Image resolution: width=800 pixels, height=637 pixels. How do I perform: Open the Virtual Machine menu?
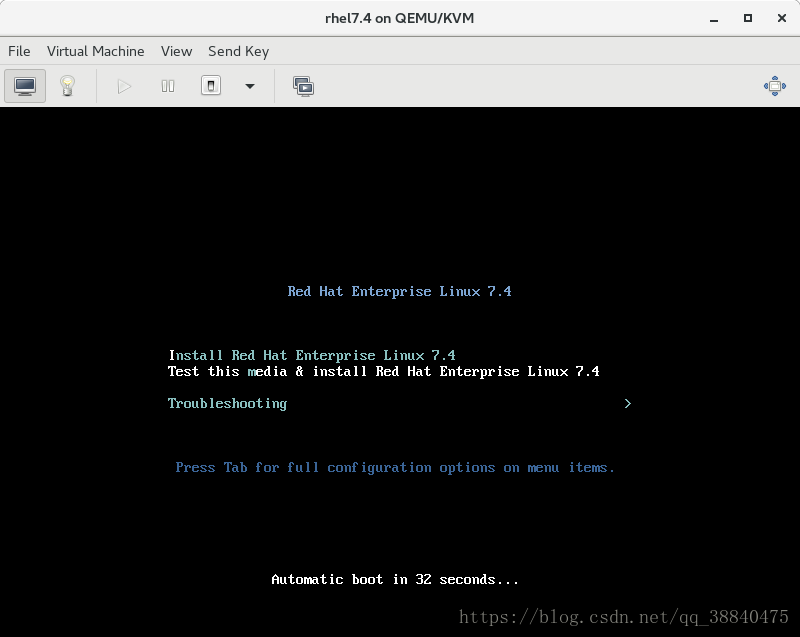[x=95, y=52]
